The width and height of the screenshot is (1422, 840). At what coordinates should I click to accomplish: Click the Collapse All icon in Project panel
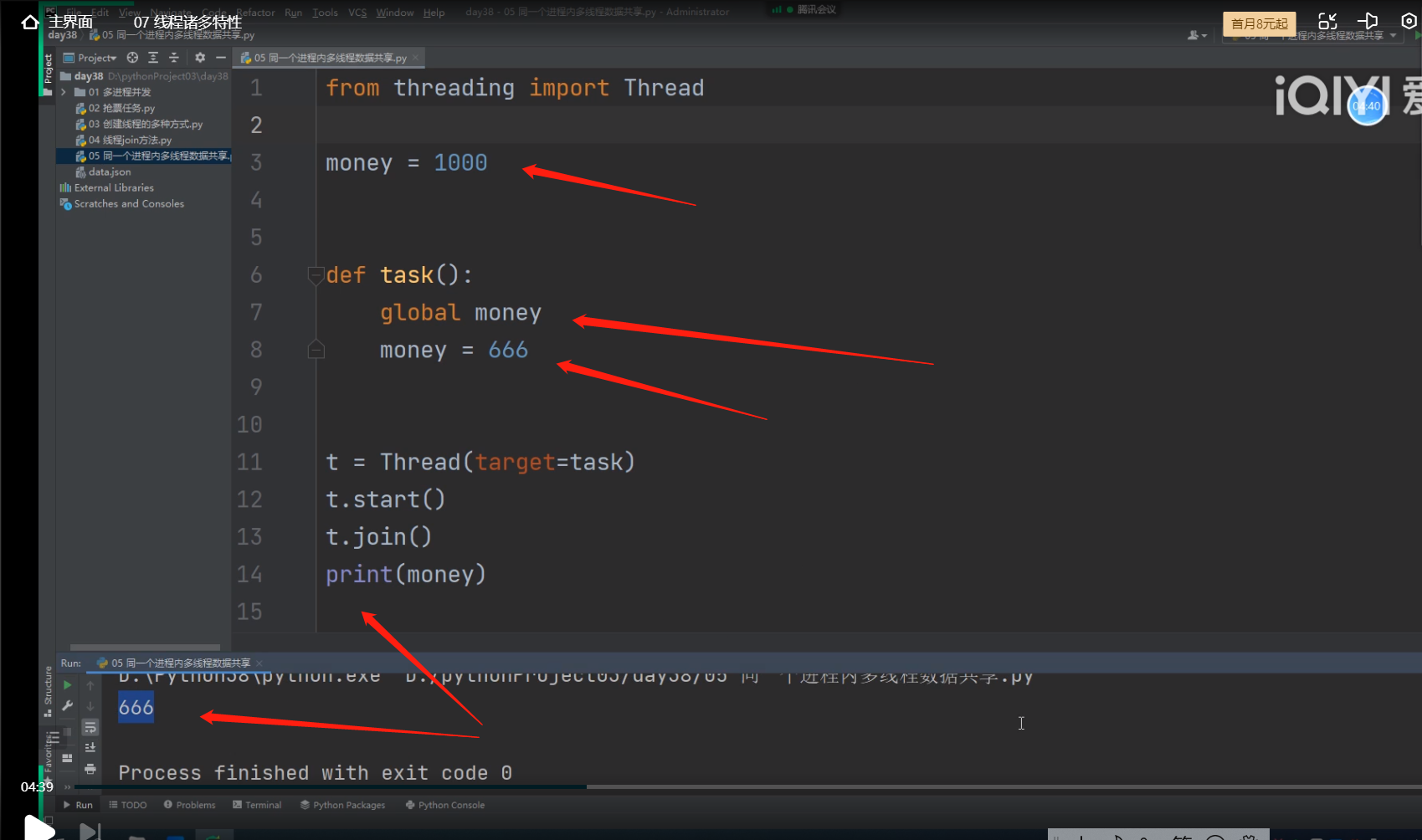174,58
